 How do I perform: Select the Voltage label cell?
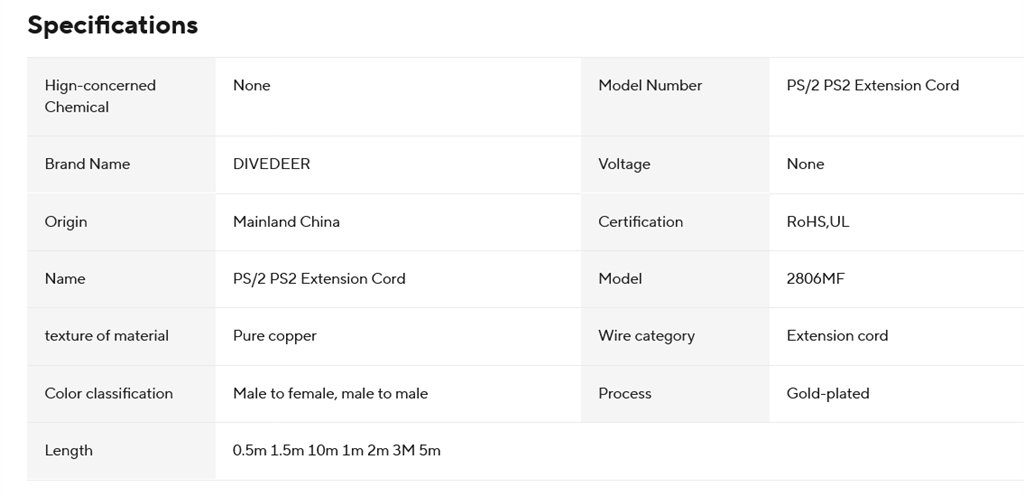tap(624, 164)
